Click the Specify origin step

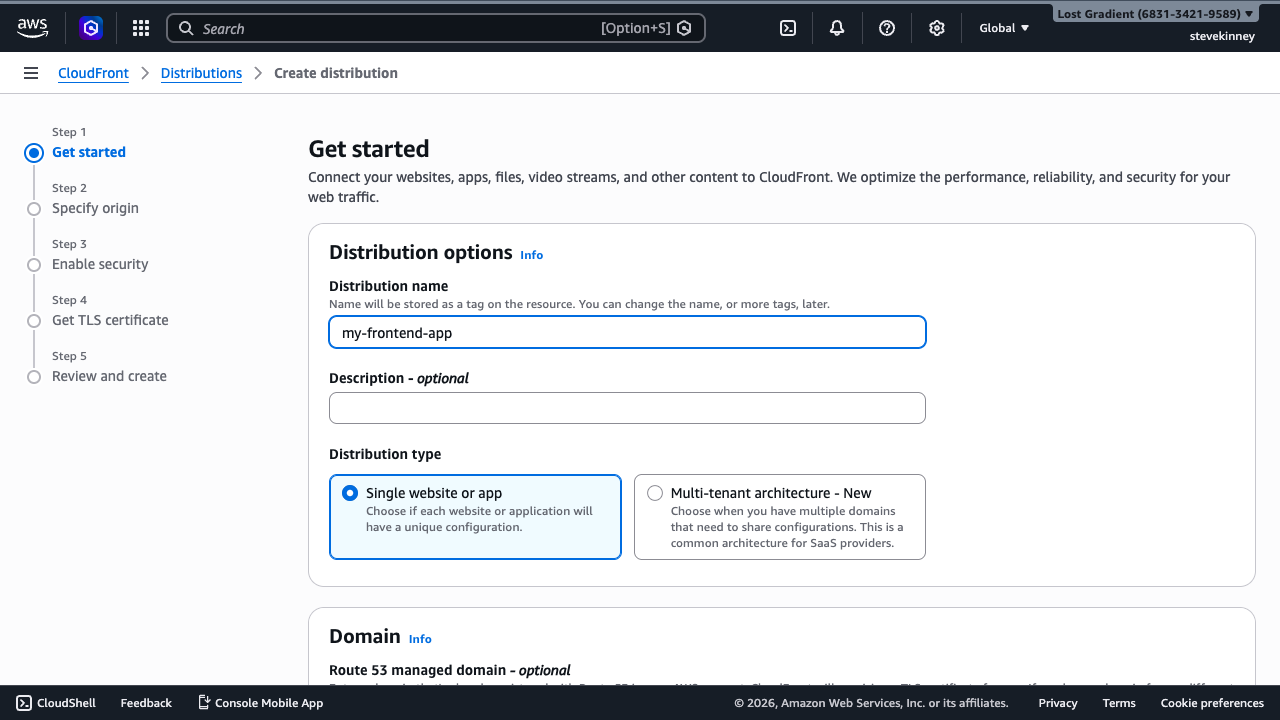(x=95, y=208)
